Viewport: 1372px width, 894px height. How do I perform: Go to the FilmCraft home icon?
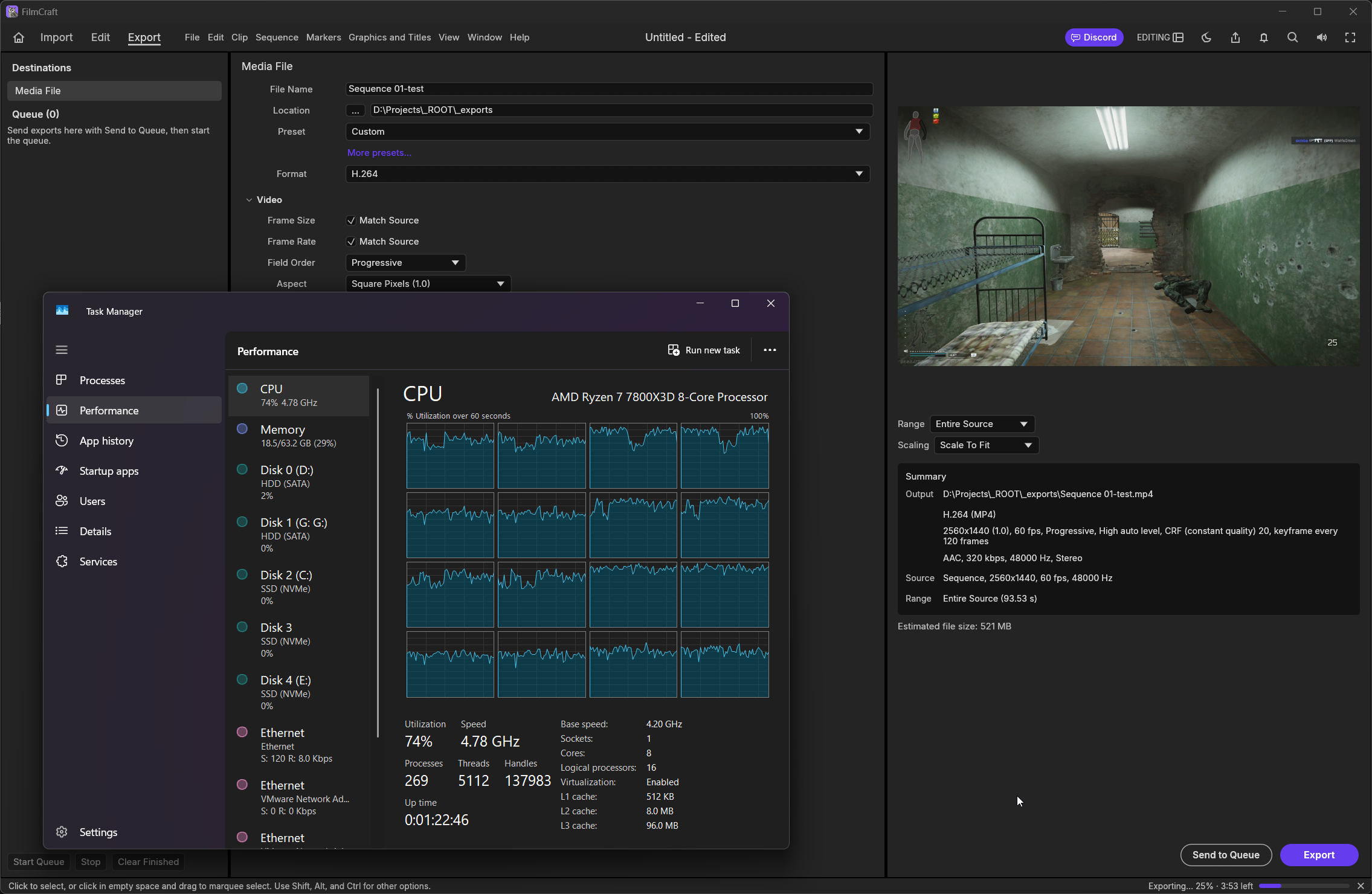(19, 37)
